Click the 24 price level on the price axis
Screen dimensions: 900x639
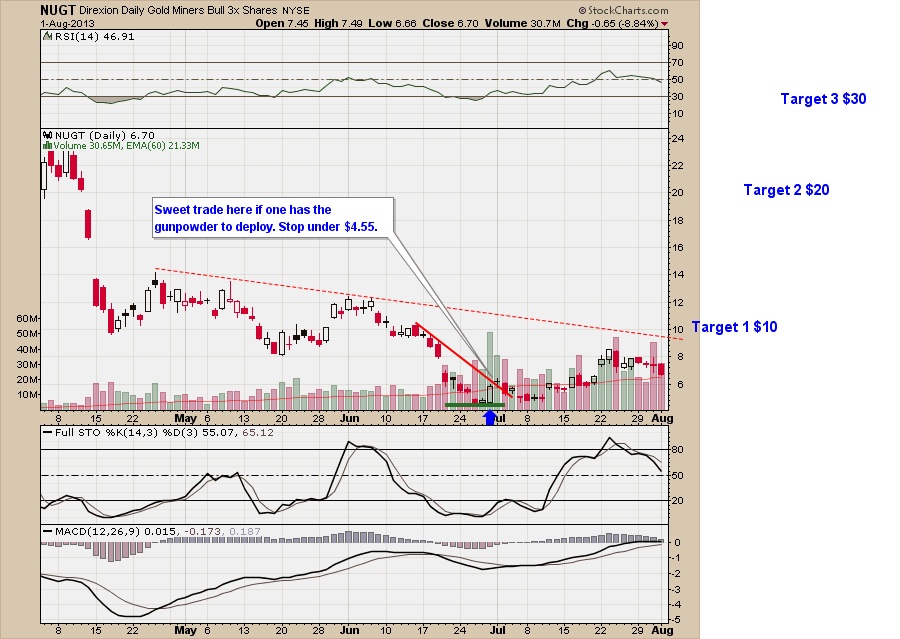677,138
